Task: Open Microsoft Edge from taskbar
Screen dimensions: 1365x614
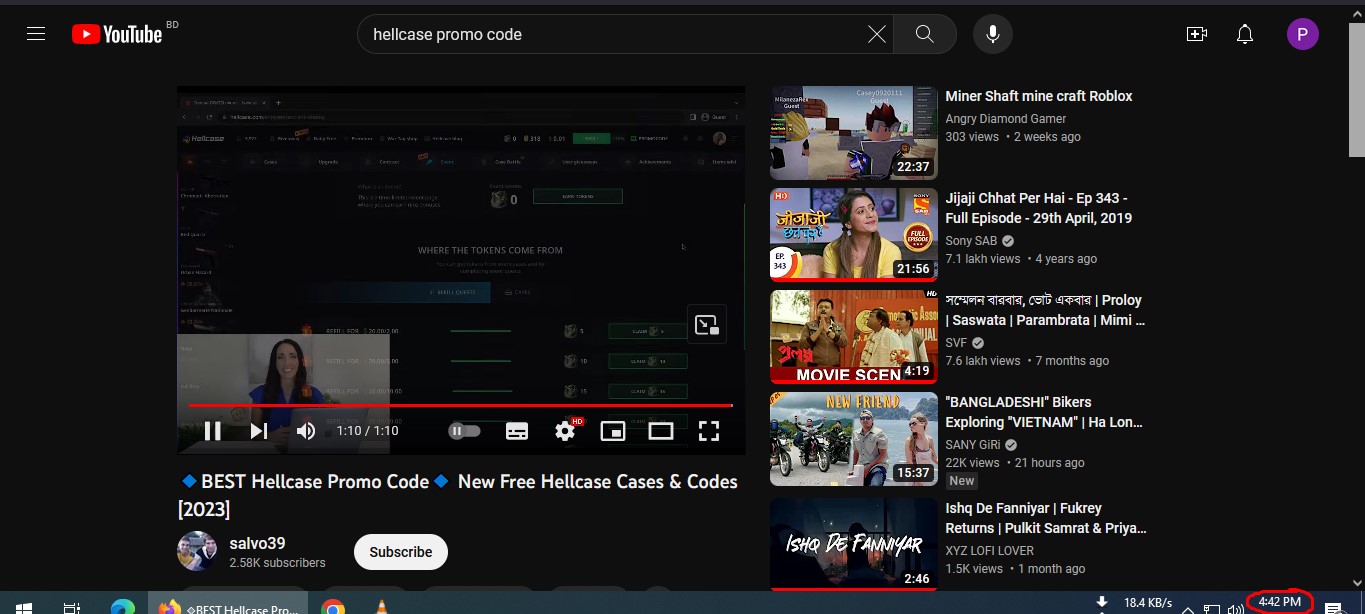Action: pyautogui.click(x=123, y=606)
